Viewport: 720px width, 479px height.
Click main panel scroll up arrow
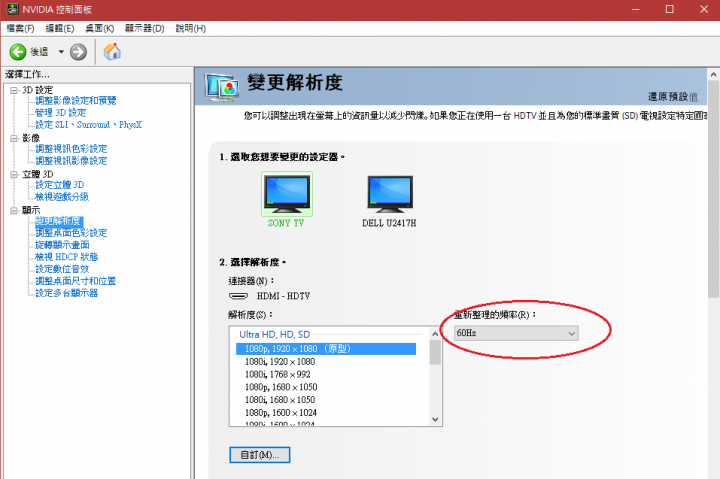tap(713, 74)
